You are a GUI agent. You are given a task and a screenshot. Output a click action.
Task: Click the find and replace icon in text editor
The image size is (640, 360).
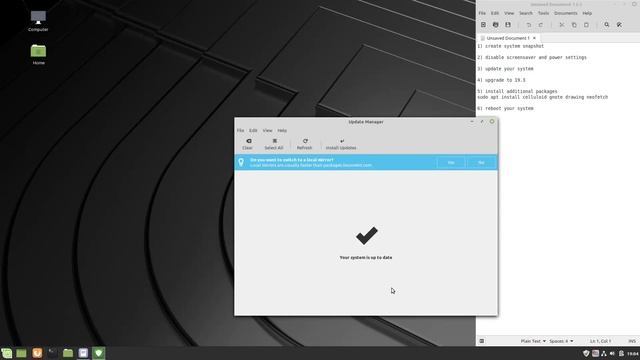(619, 25)
